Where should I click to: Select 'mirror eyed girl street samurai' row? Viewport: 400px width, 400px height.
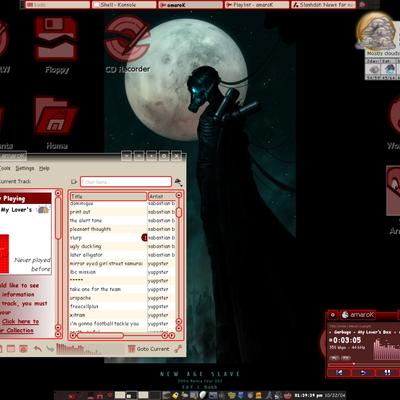[x=122, y=264]
